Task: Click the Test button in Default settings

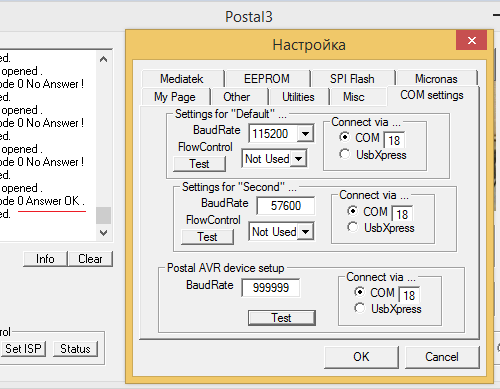Action: point(199,164)
